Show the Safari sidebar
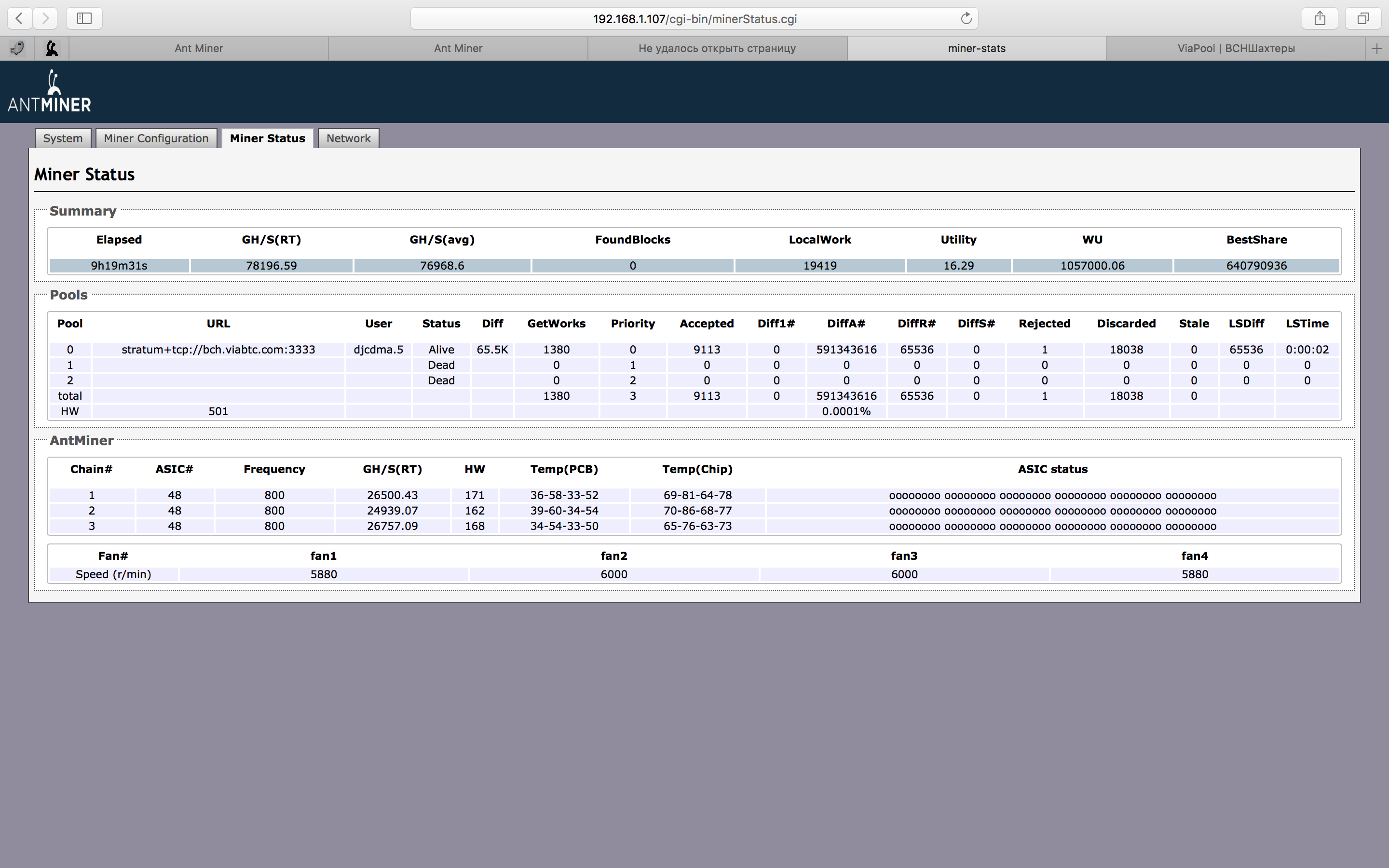The image size is (1389, 868). point(84,18)
